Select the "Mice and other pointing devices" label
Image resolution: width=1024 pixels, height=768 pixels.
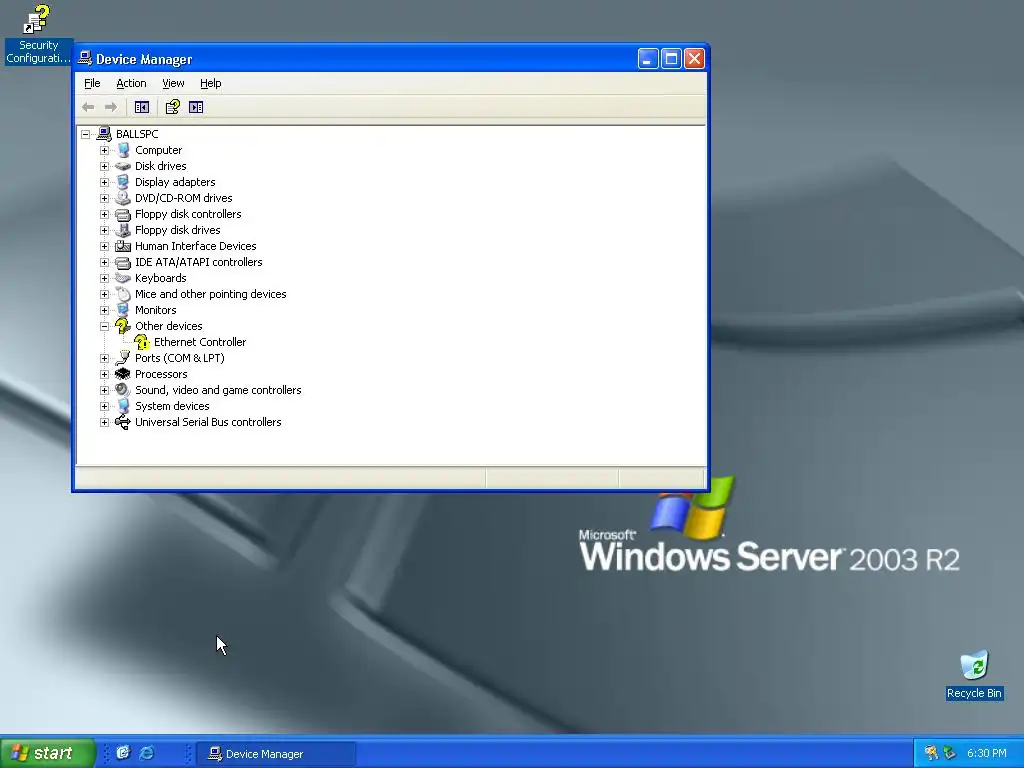coord(210,294)
